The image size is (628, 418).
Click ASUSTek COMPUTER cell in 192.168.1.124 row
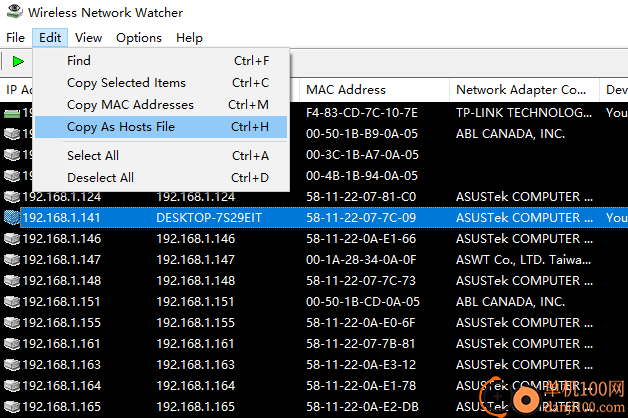pyautogui.click(x=524, y=197)
